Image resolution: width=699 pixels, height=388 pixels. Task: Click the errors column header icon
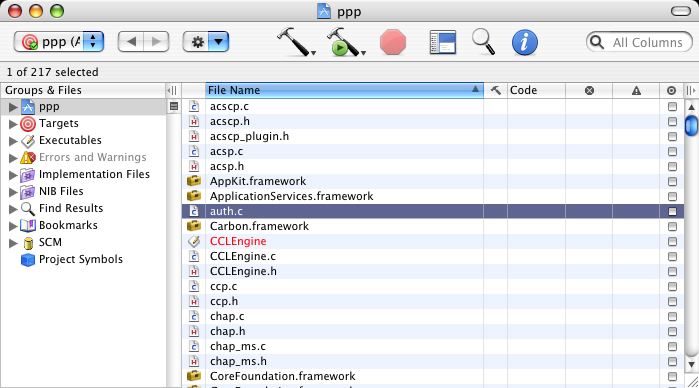(589, 91)
